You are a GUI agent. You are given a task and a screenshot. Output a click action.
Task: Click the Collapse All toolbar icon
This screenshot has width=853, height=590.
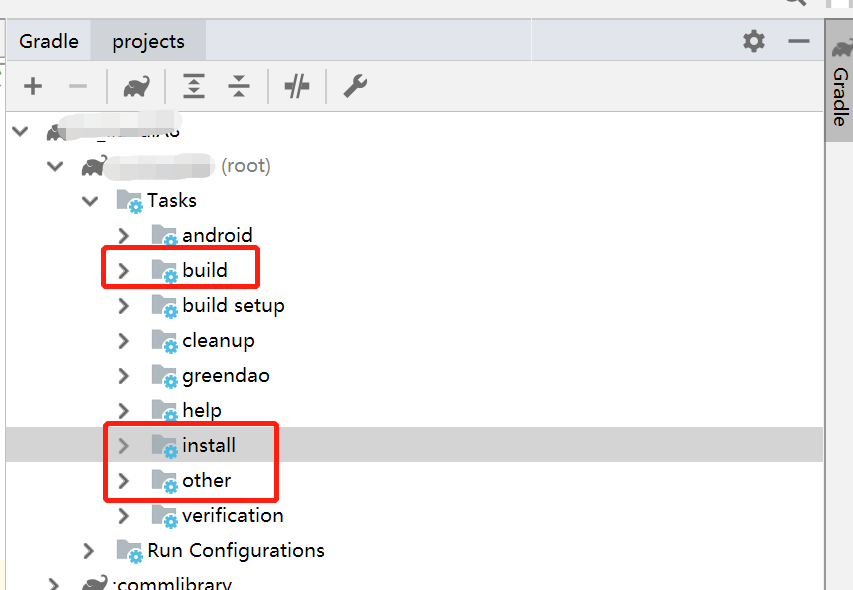point(239,86)
